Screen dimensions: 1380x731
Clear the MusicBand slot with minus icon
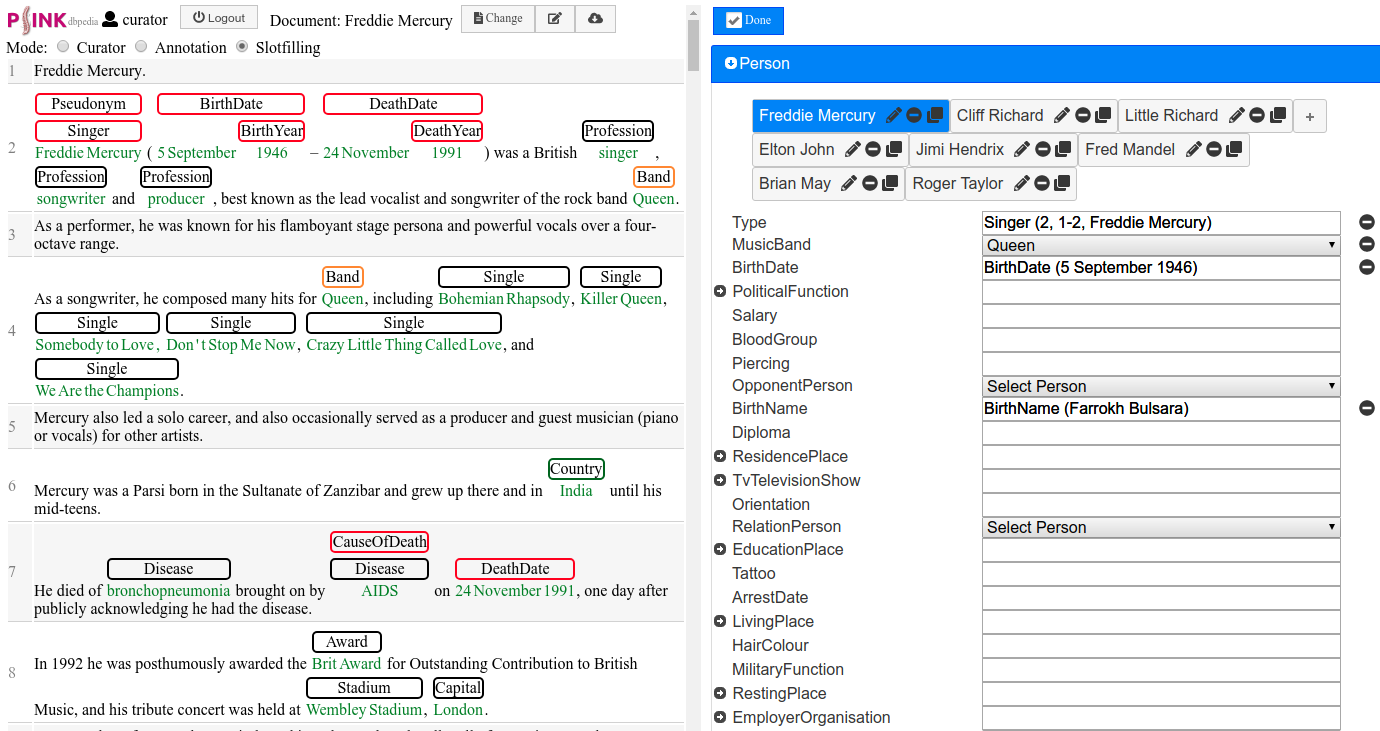tap(1367, 244)
